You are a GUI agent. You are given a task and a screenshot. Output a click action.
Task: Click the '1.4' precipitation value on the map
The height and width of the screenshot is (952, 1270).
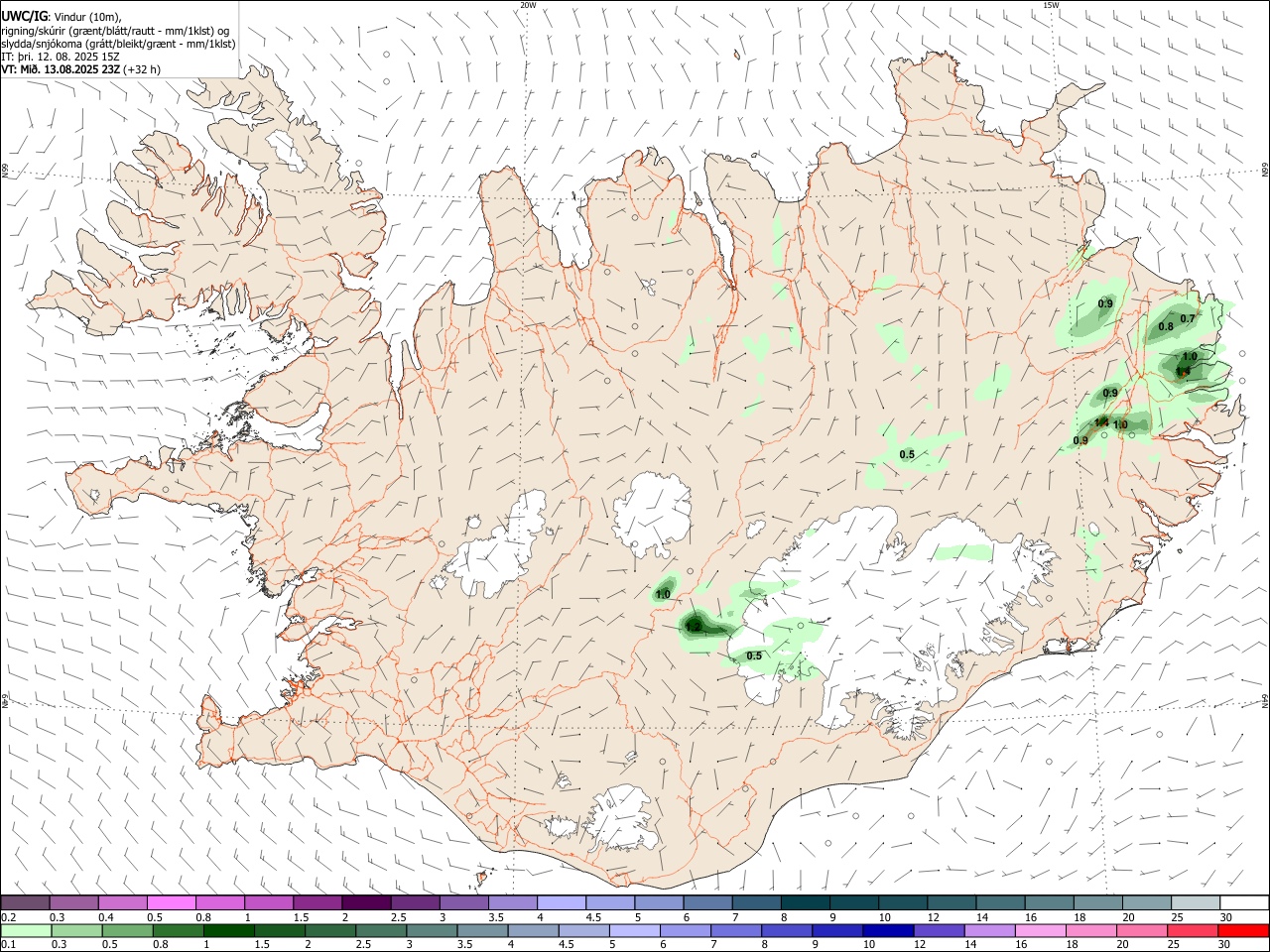click(1100, 422)
